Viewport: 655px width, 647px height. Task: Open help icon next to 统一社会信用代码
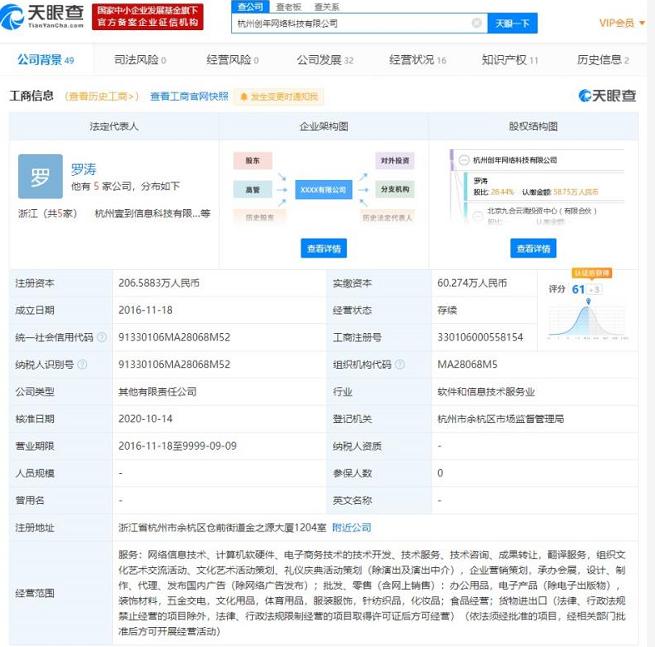(x=102, y=337)
